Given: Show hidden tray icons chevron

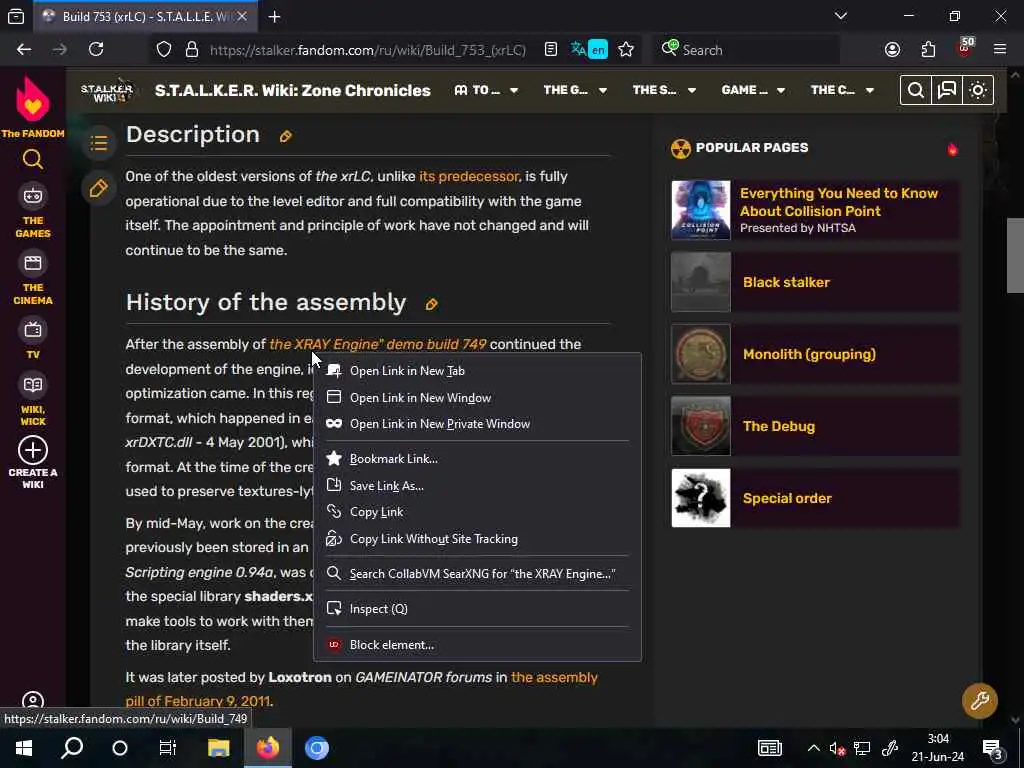Looking at the screenshot, I should (x=813, y=748).
